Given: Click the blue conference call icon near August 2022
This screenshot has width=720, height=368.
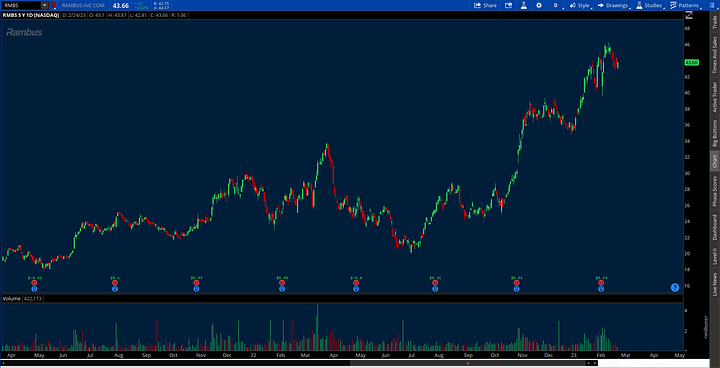Looking at the screenshot, I should click(x=435, y=289).
